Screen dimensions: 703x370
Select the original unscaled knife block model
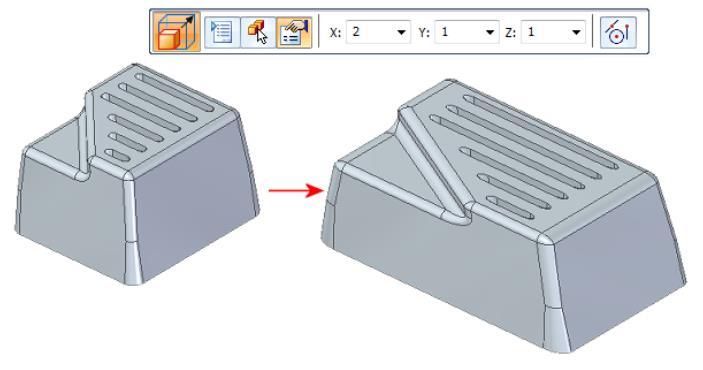click(137, 174)
